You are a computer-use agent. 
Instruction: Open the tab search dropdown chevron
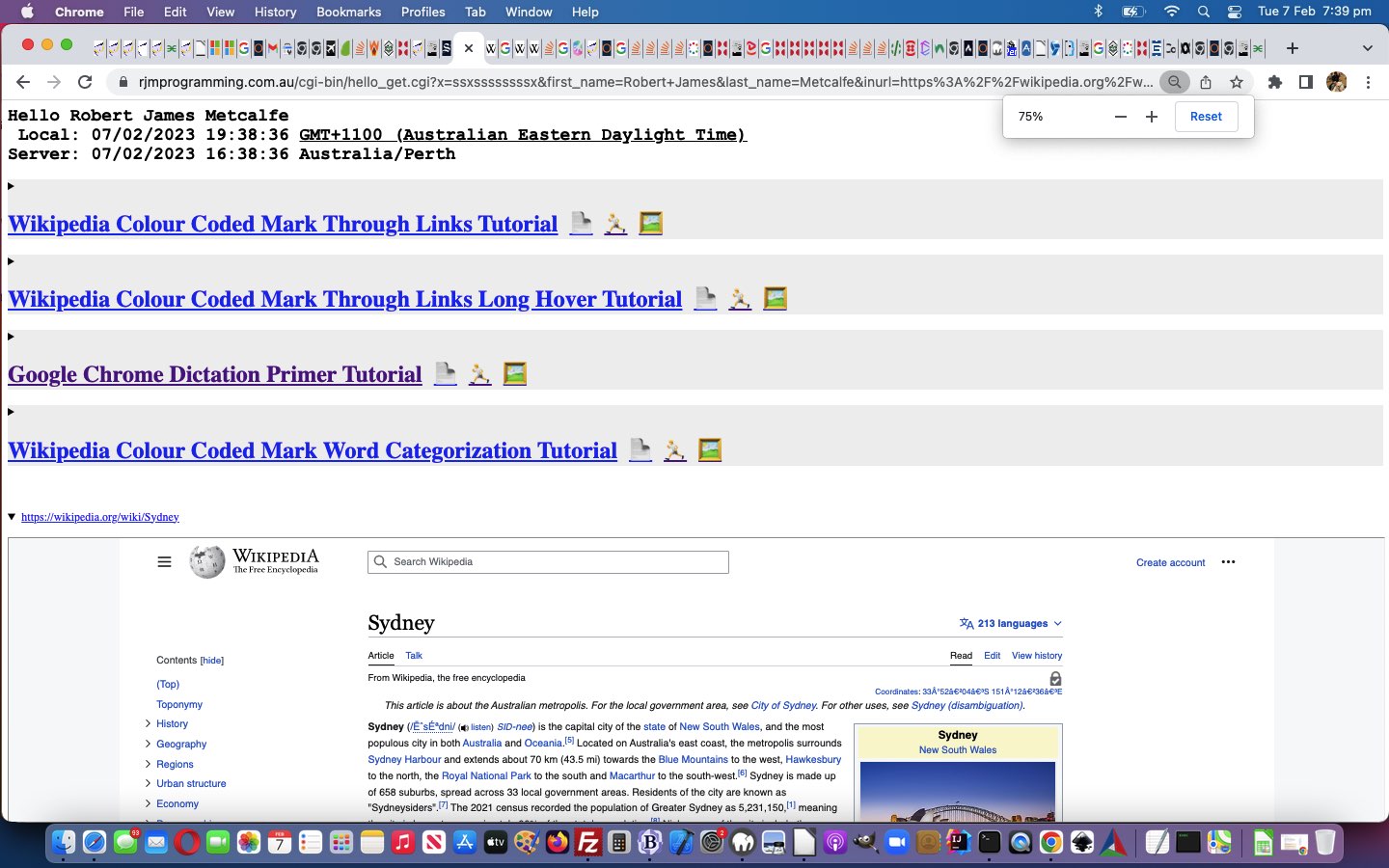[1367, 47]
